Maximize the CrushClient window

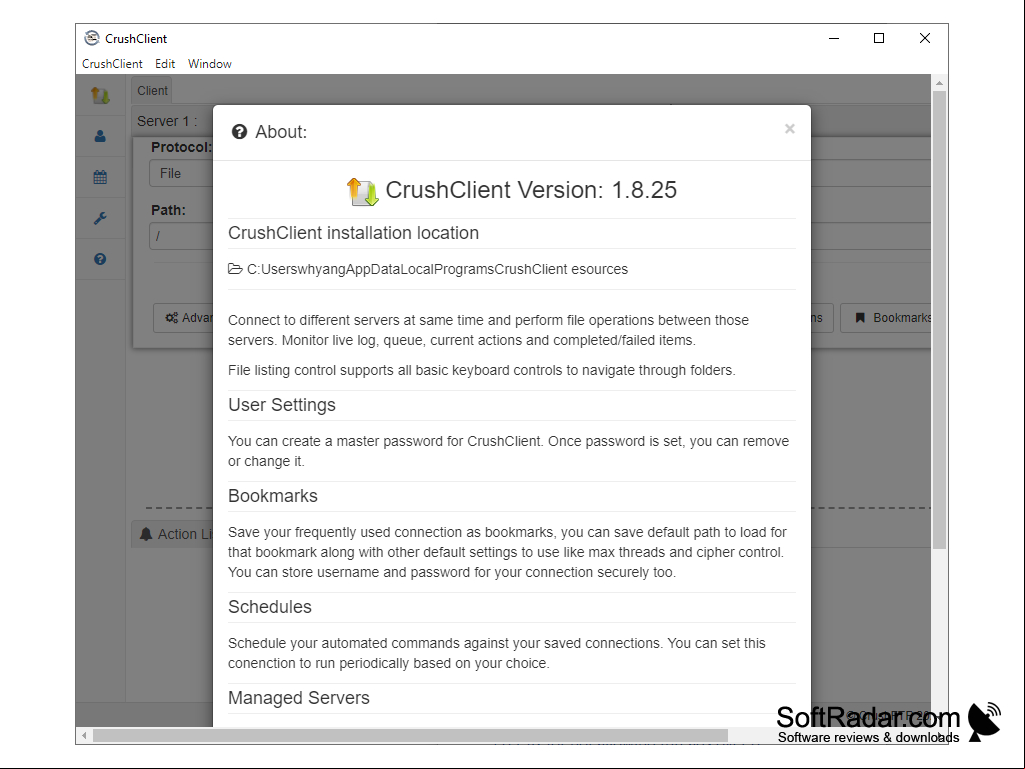click(879, 38)
